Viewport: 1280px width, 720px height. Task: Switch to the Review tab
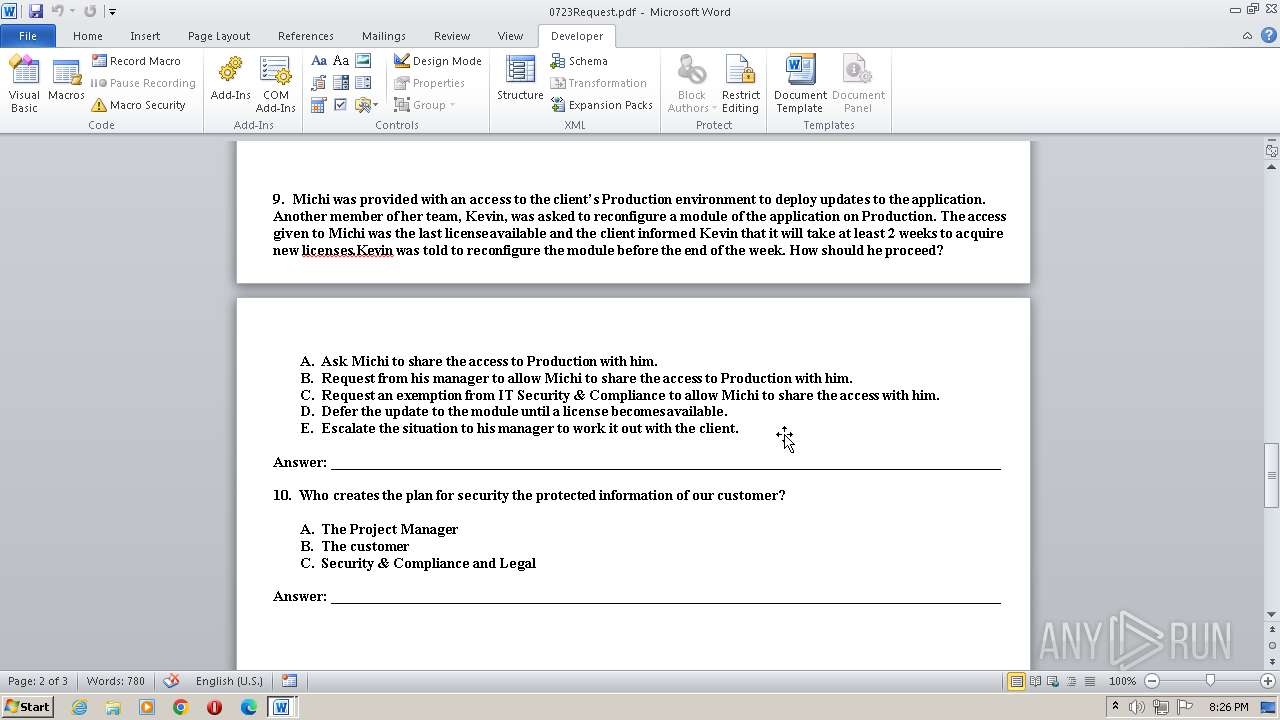click(452, 36)
